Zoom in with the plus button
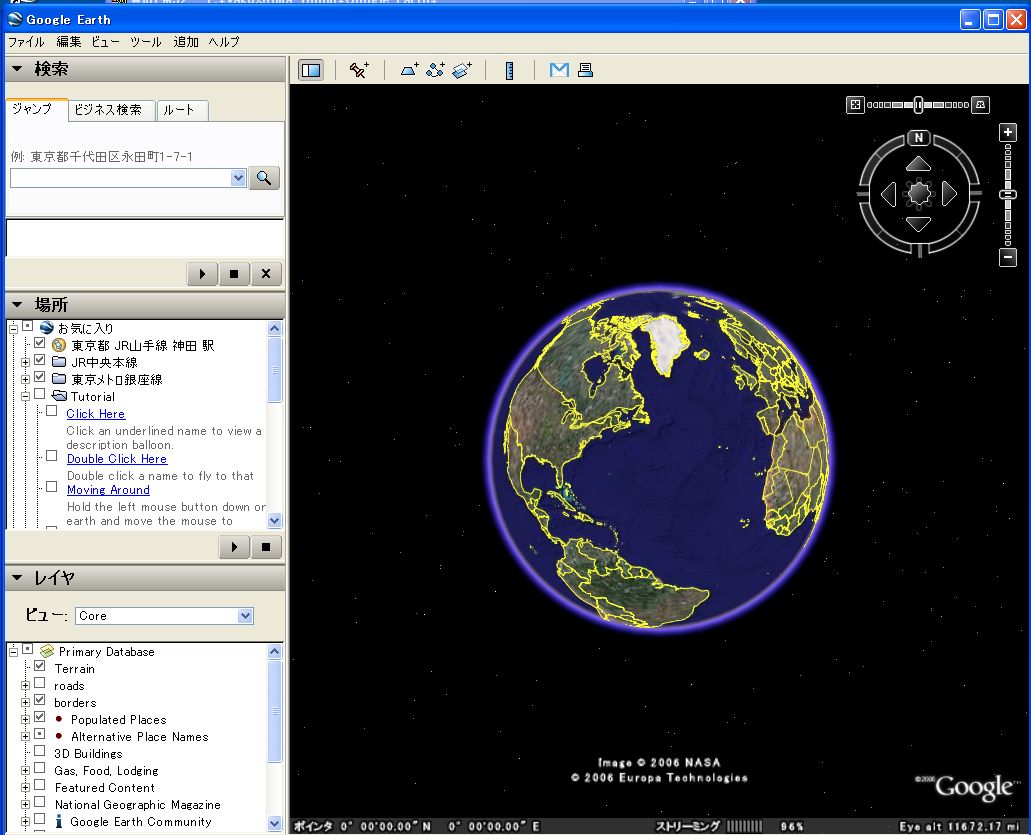Image resolution: width=1031 pixels, height=835 pixels. click(x=1008, y=132)
